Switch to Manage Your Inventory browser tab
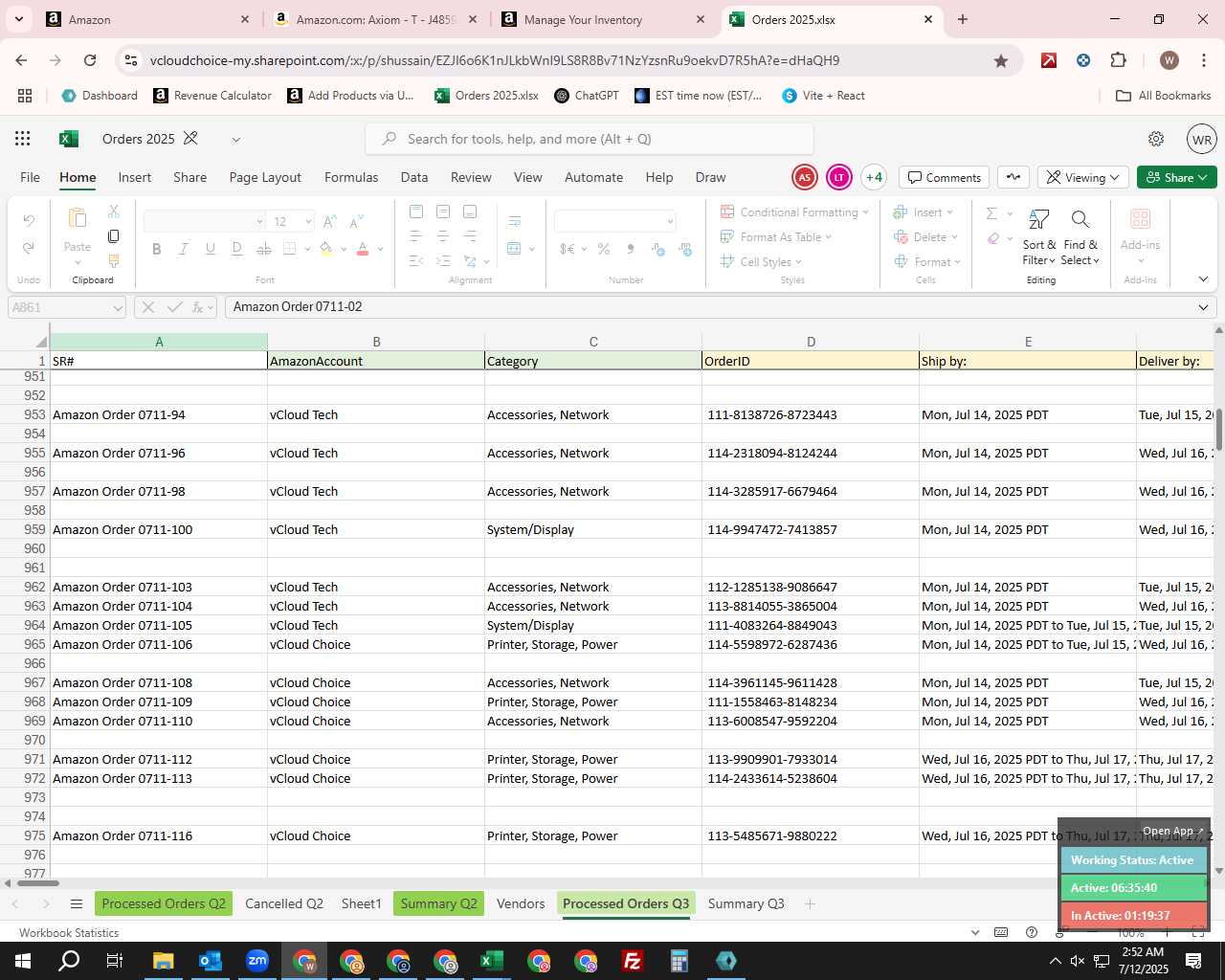The width and height of the screenshot is (1225, 980). click(603, 19)
